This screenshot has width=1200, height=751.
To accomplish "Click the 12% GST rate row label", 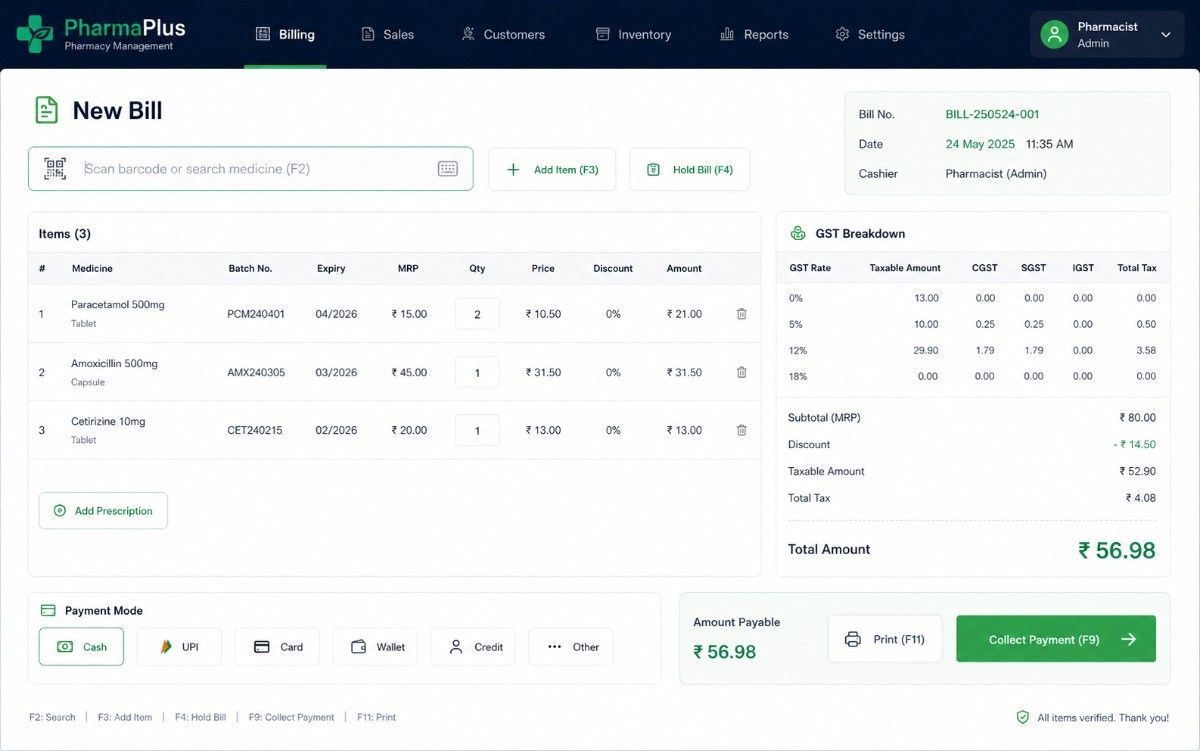I will pos(798,350).
